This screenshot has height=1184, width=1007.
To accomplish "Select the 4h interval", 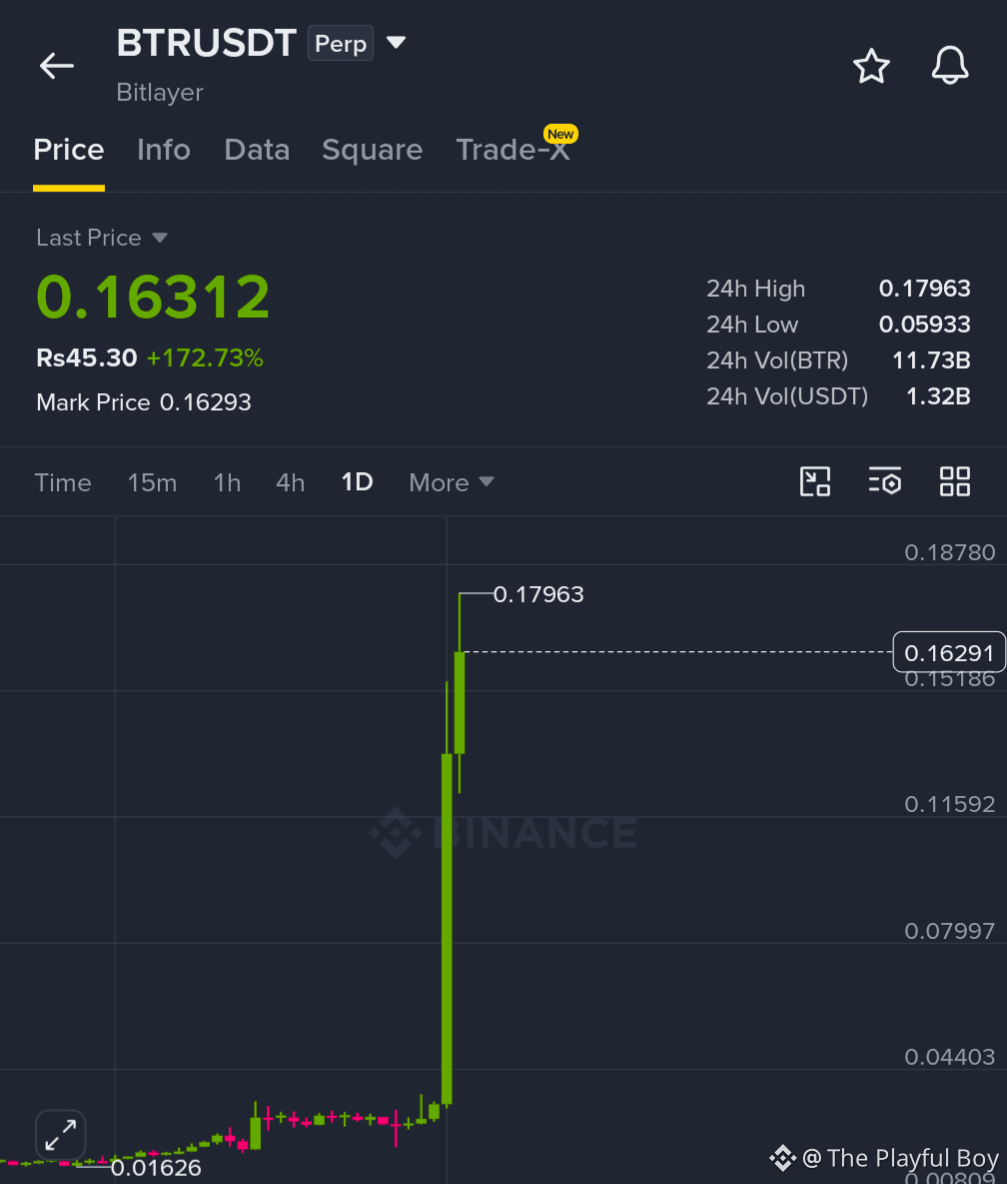I will pos(290,483).
